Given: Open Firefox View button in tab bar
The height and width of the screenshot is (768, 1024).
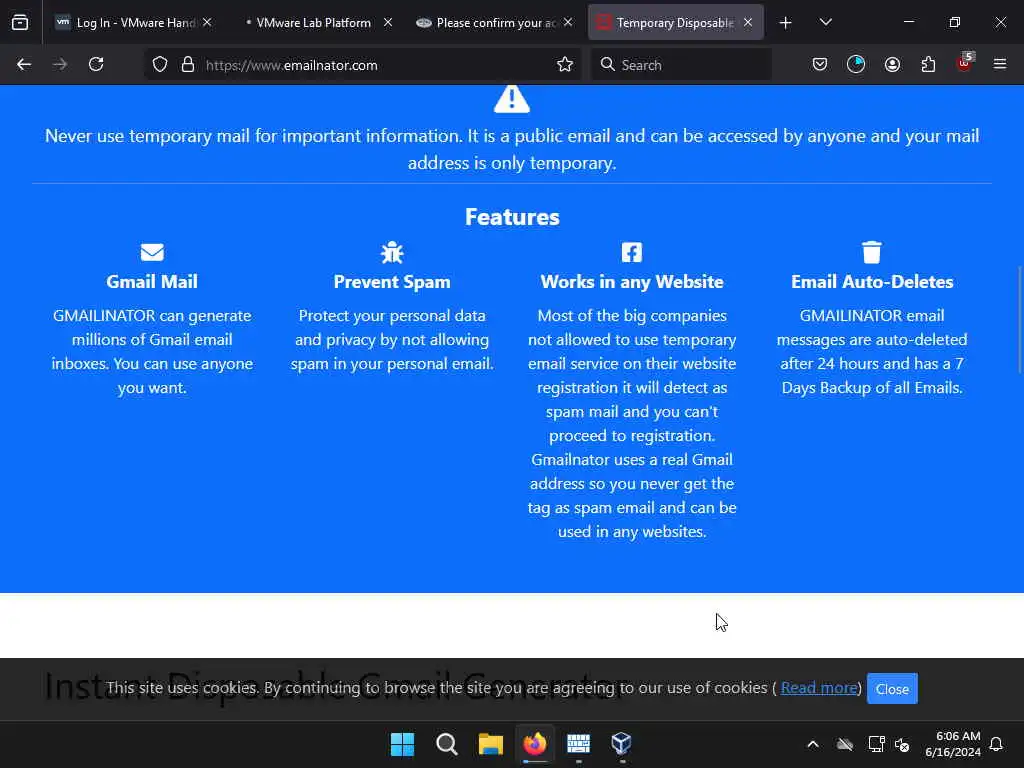Looking at the screenshot, I should (20, 22).
